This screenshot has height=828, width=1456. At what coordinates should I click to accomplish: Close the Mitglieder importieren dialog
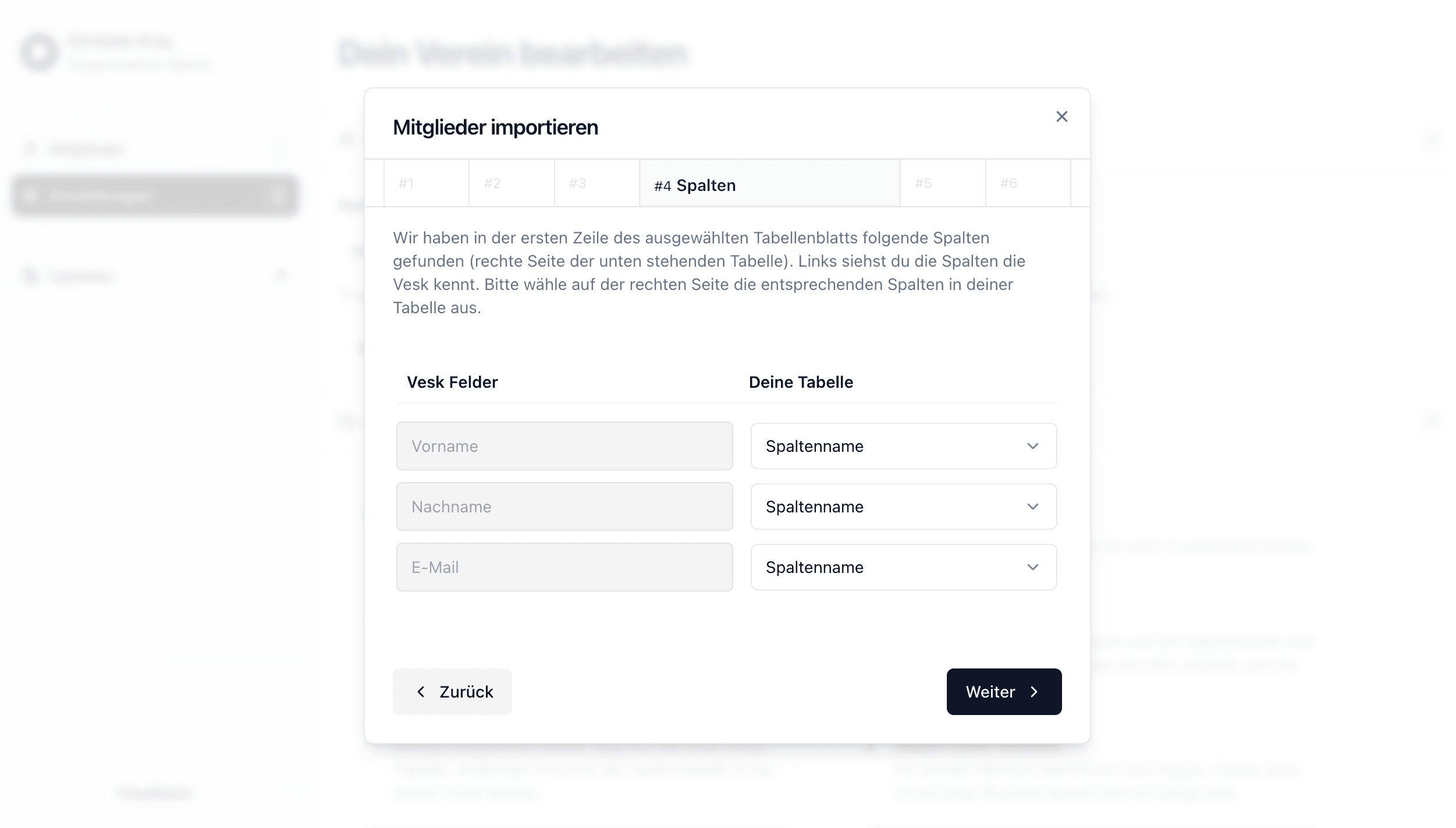pyautogui.click(x=1061, y=116)
